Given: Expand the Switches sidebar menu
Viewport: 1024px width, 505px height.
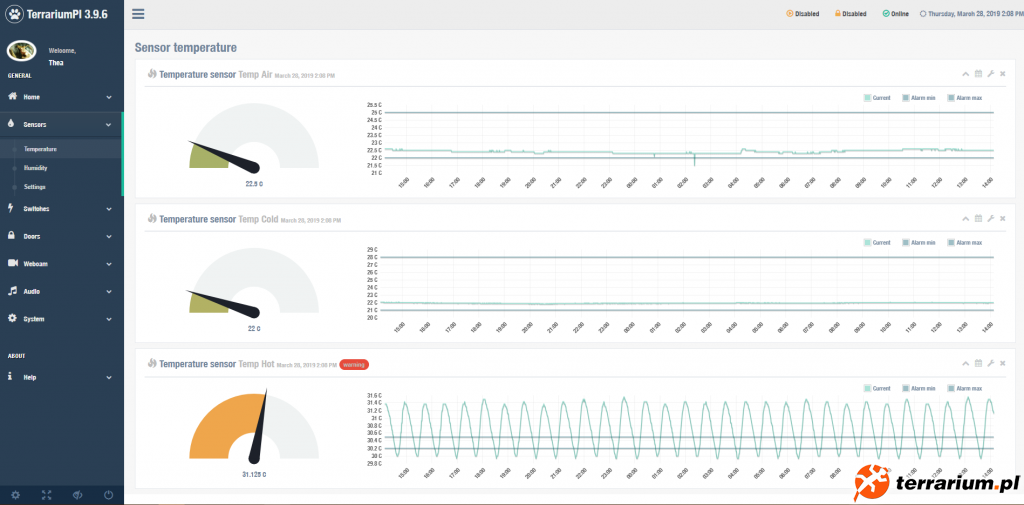Looking at the screenshot, I should pos(60,208).
